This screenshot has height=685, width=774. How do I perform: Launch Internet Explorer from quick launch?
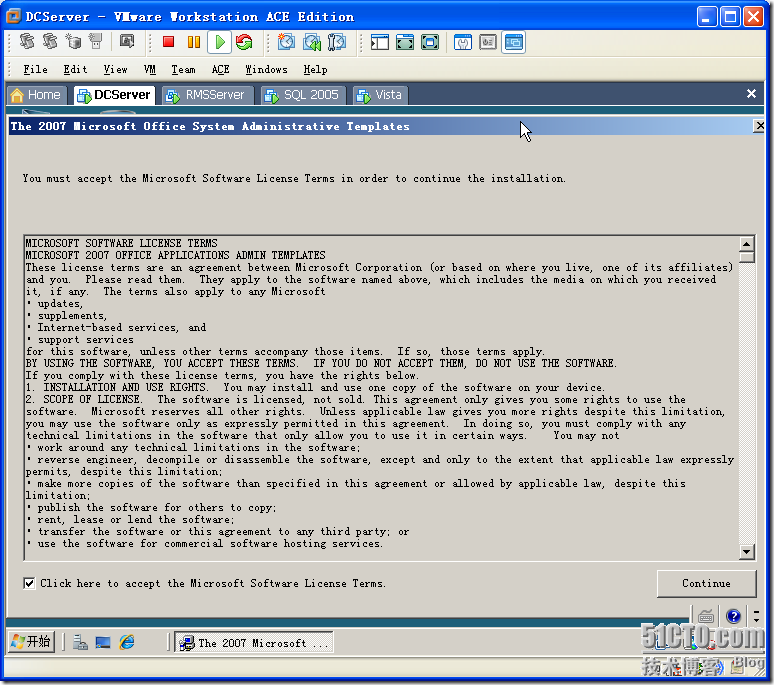pos(127,642)
